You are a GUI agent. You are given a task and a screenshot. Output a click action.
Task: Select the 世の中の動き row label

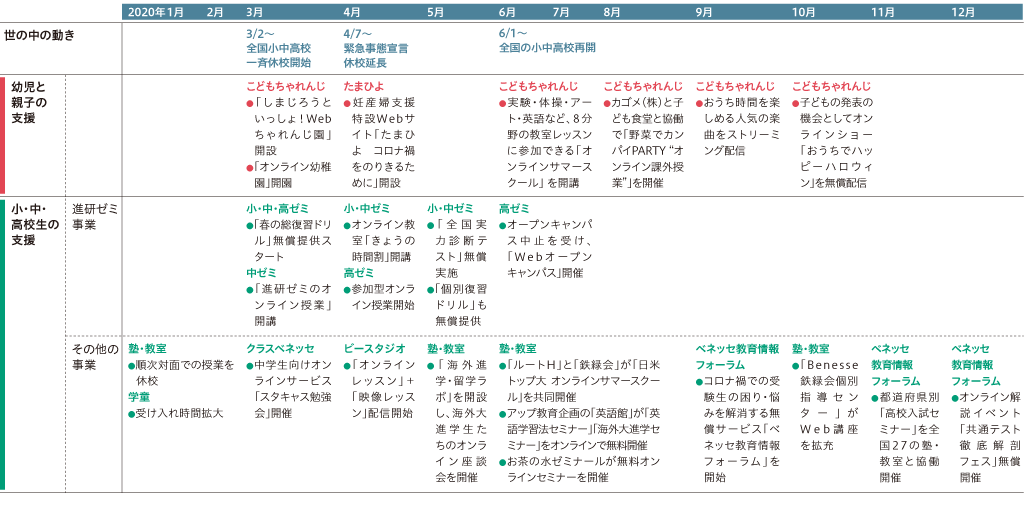pos(40,35)
